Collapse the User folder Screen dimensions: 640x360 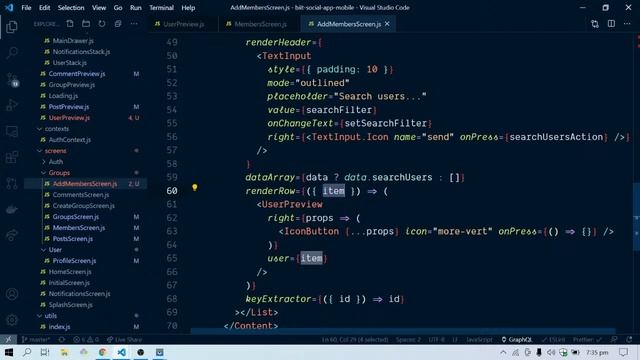click(55, 249)
